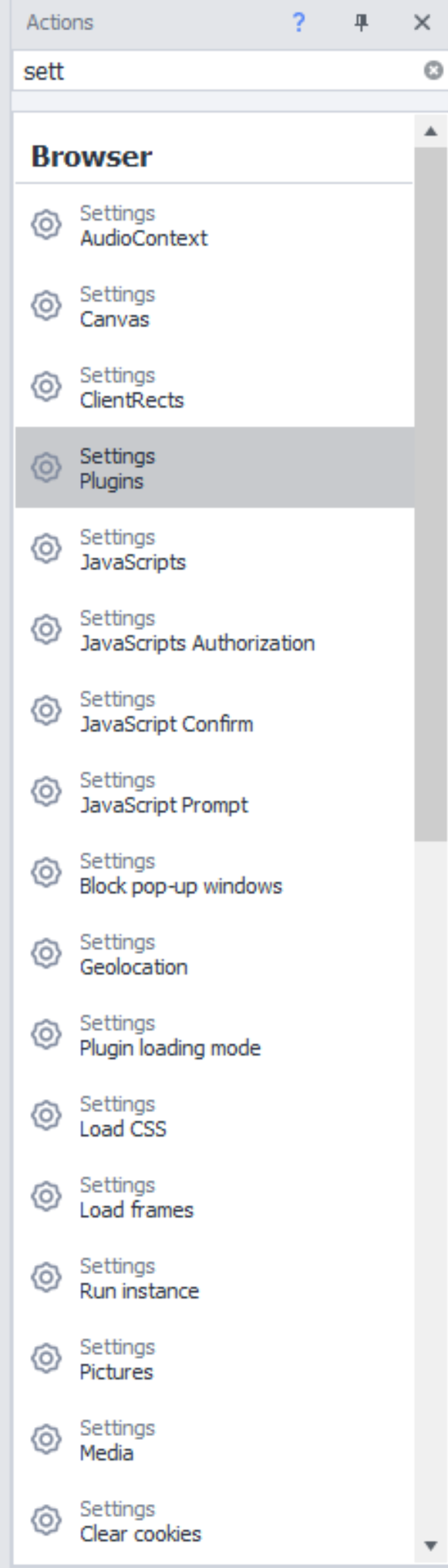Click the gear icon beside Load CSS
The image size is (448, 1568).
(x=46, y=1116)
